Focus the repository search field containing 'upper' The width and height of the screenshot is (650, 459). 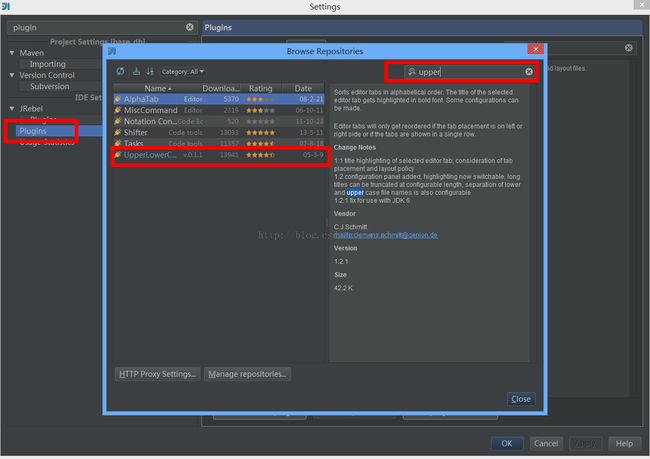click(x=468, y=72)
